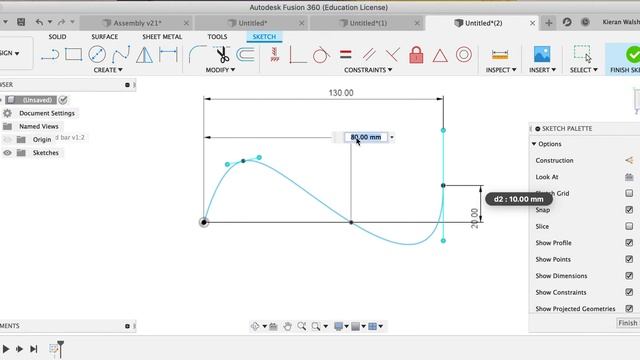Apply Horizontal/Vertical constraint
Viewport: 640px width, 360px height.
click(x=275, y=54)
